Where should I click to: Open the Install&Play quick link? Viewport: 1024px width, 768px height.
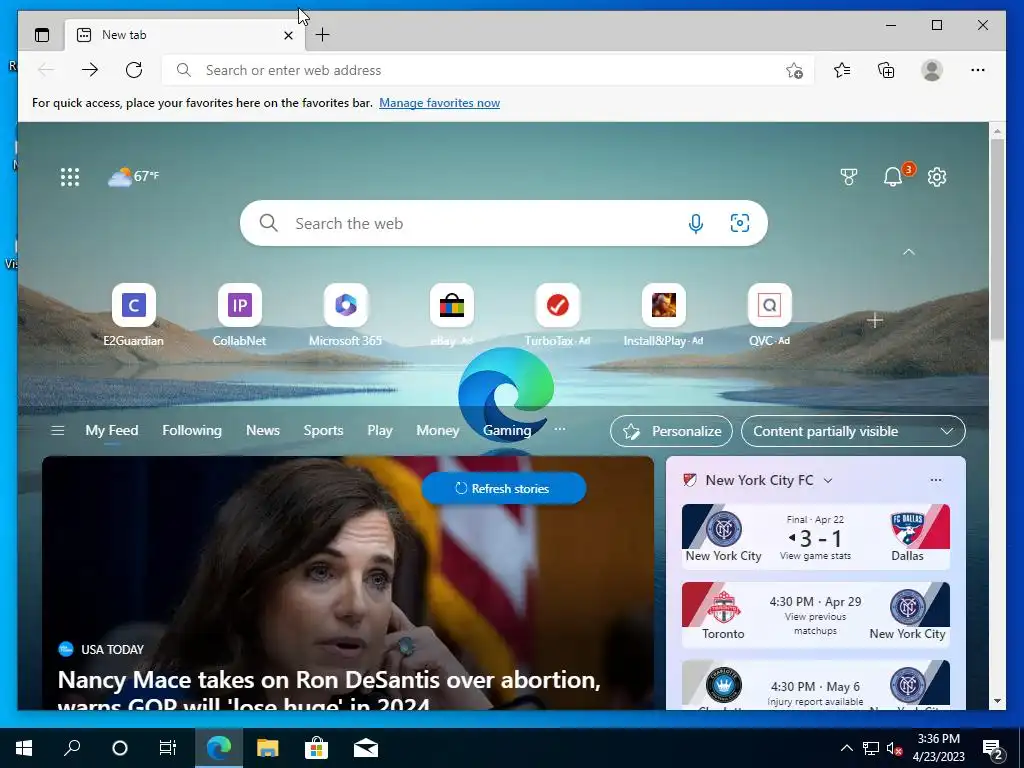tap(664, 315)
